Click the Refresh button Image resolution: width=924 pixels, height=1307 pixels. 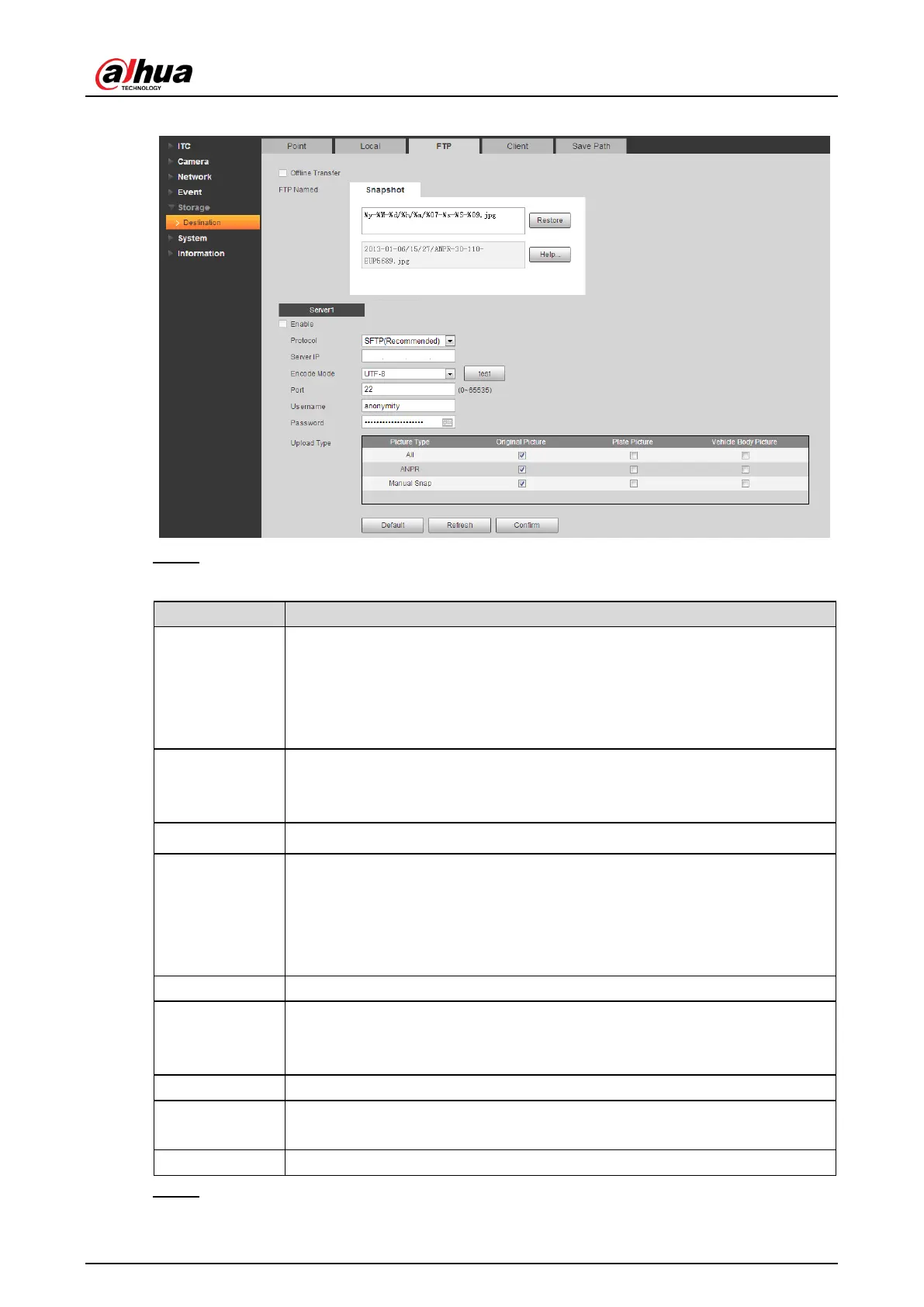tap(460, 525)
